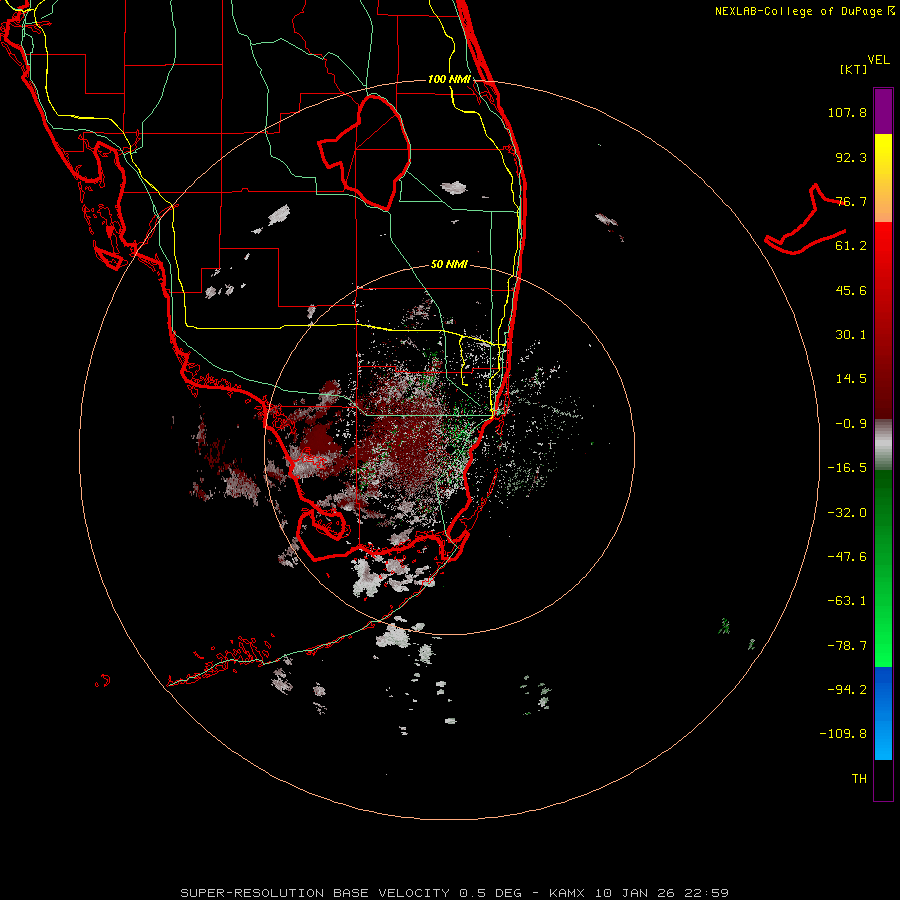
Task: Click the -32.0 velocity scale value
Action: click(847, 513)
